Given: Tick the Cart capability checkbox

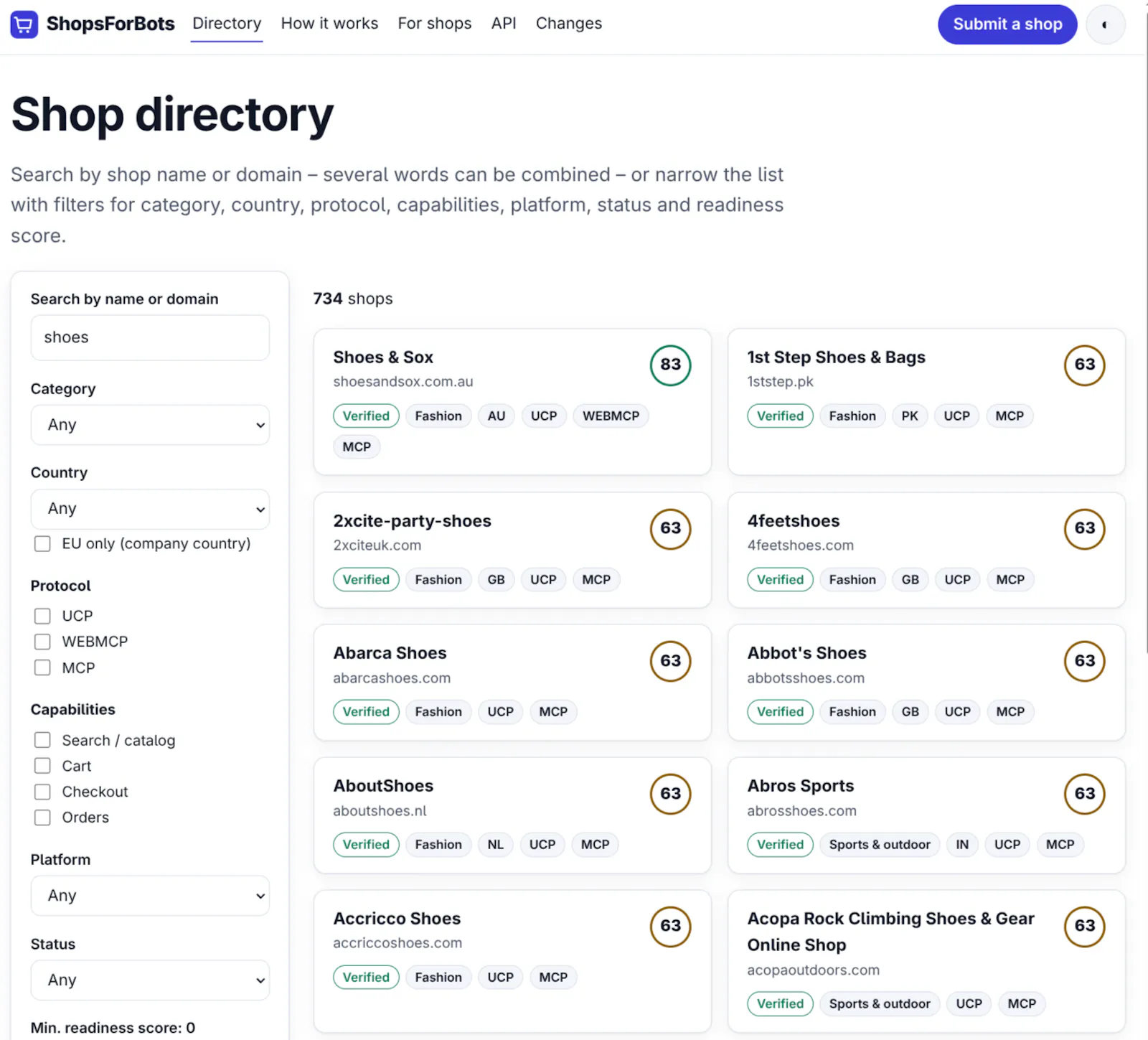Looking at the screenshot, I should click(x=42, y=766).
